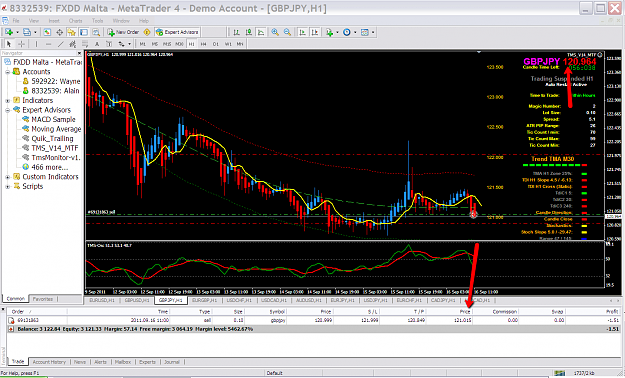This screenshot has width=625, height=378.
Task: Open the Arrows tool dropdown arrow
Action: pos(130,44)
